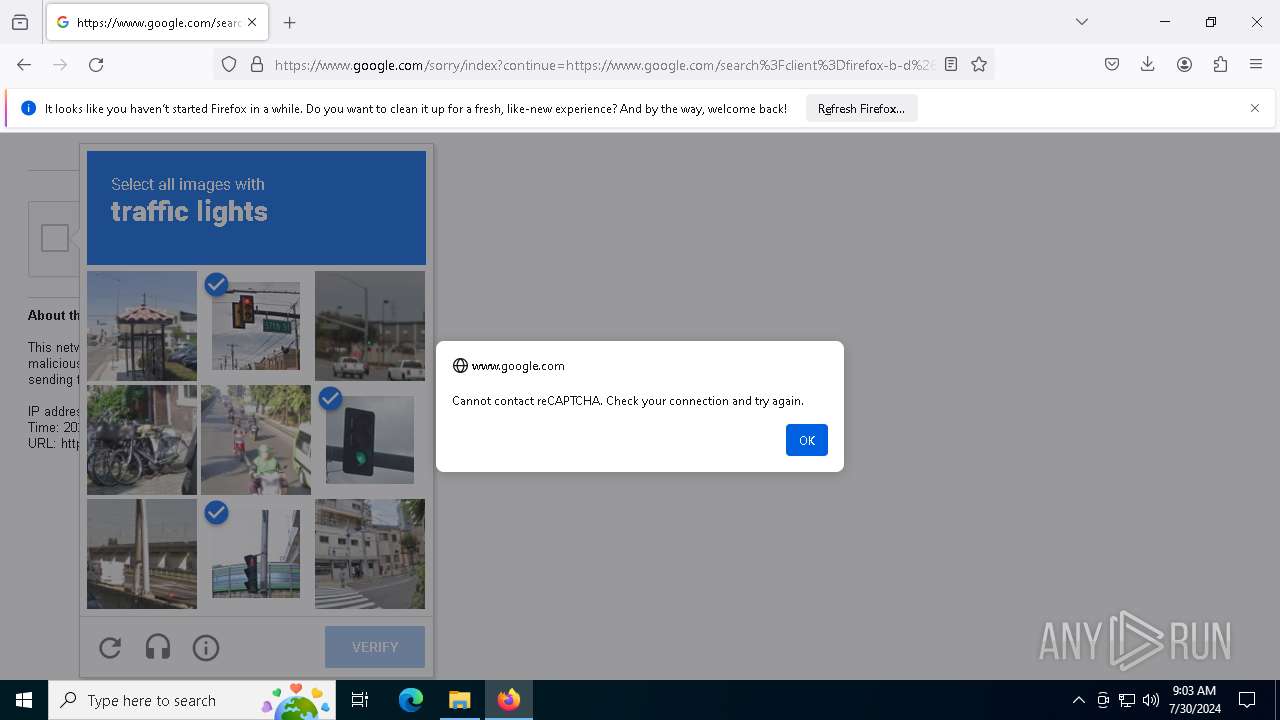
Task: Select pickup trucks street image tile
Action: [x=370, y=326]
